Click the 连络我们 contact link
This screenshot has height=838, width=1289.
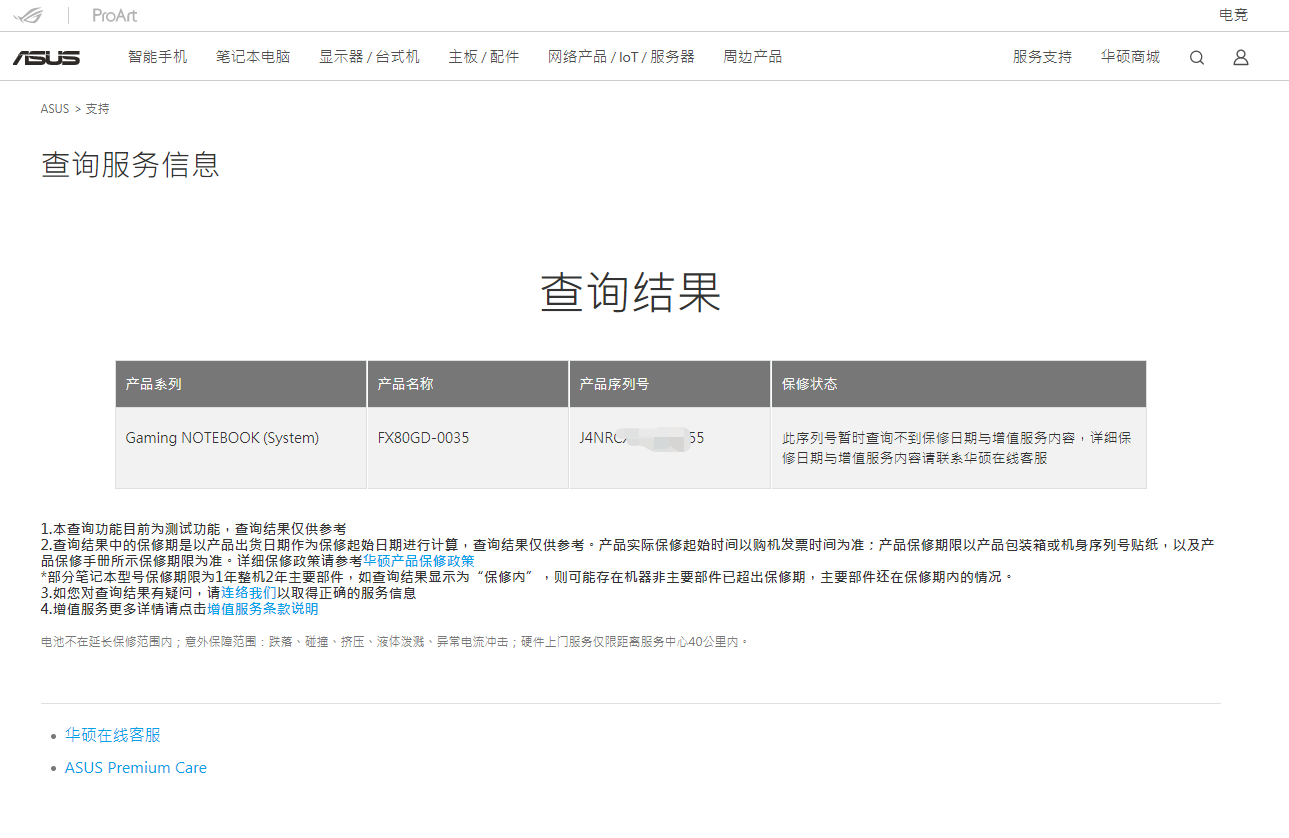pyautogui.click(x=249, y=593)
